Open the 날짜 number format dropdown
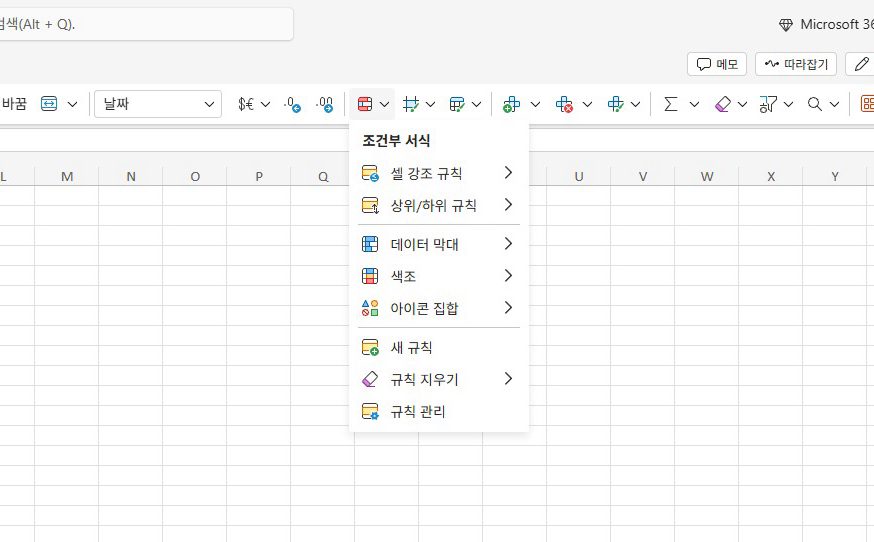This screenshot has height=542, width=874. tap(158, 104)
